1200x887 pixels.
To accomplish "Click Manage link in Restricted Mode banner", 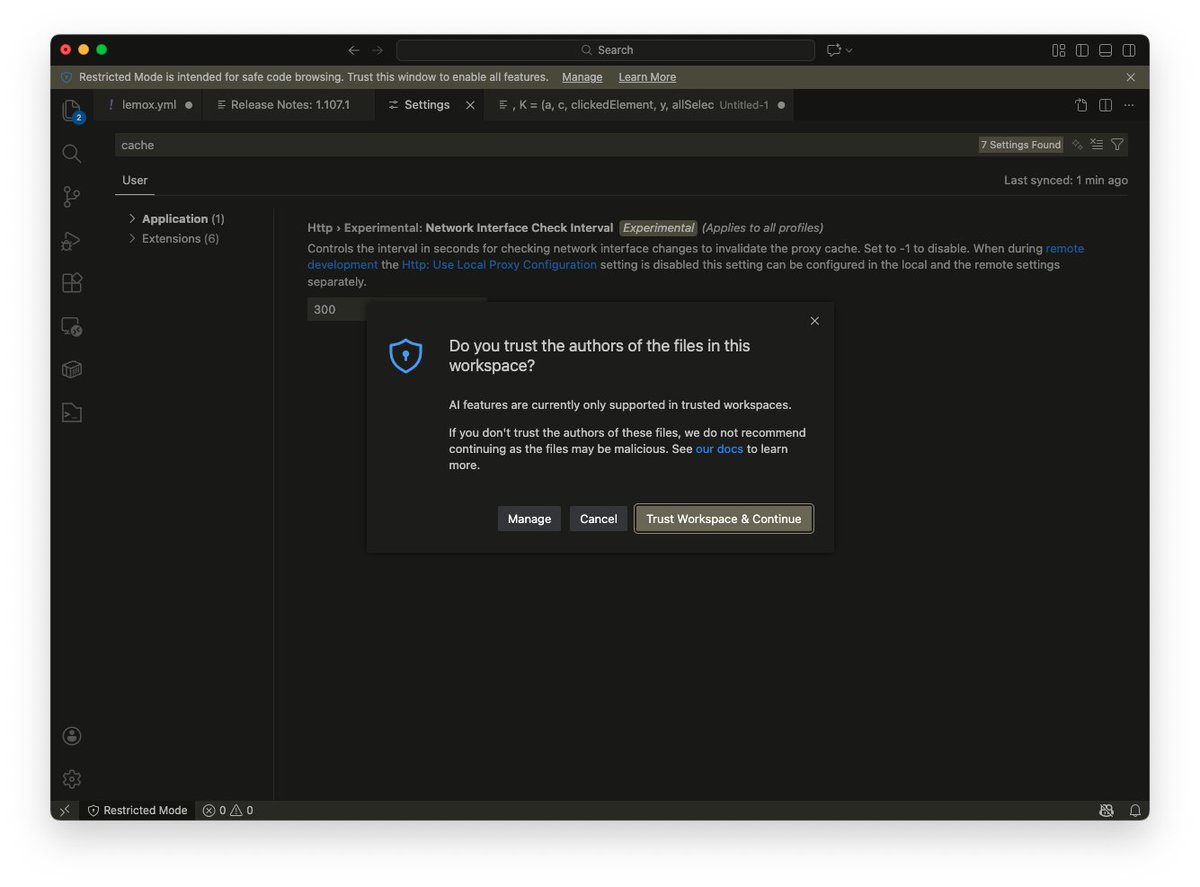I will click(582, 77).
